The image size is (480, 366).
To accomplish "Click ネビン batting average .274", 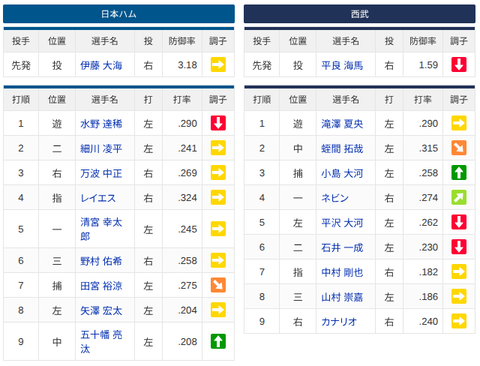I will coord(428,198).
